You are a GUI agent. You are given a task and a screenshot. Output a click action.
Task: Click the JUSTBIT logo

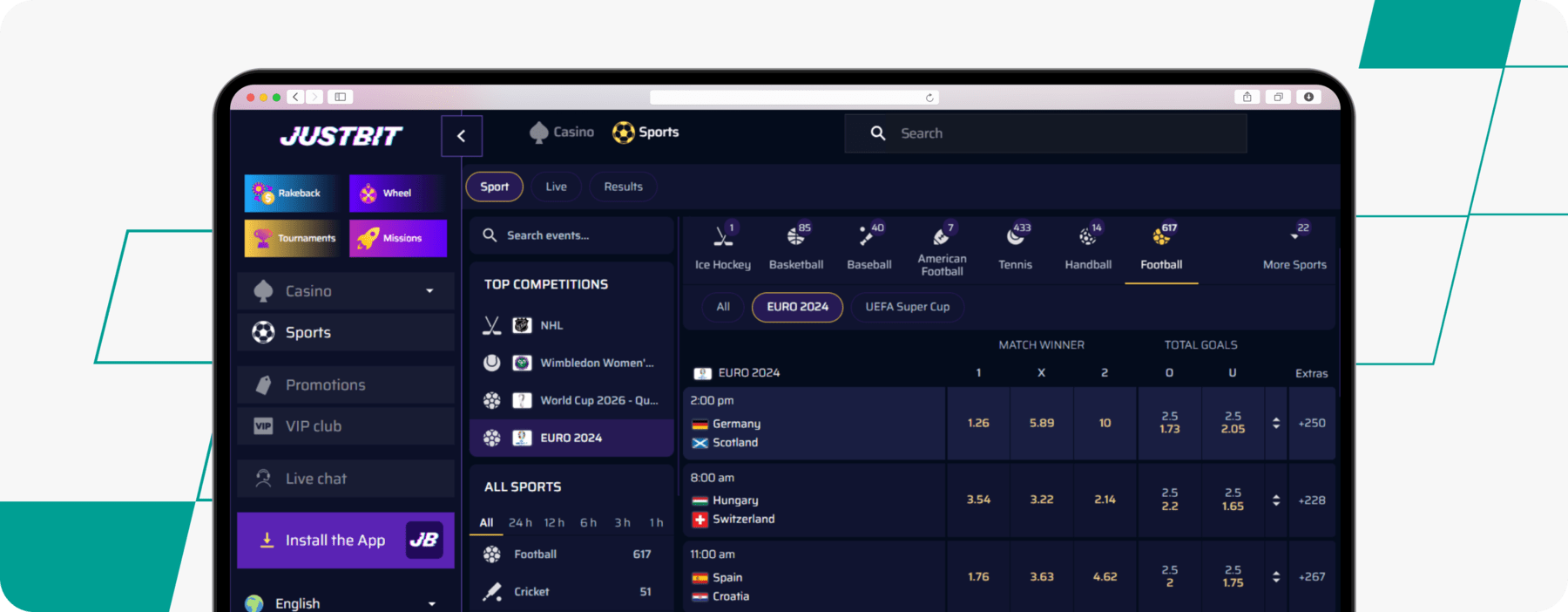pyautogui.click(x=341, y=136)
